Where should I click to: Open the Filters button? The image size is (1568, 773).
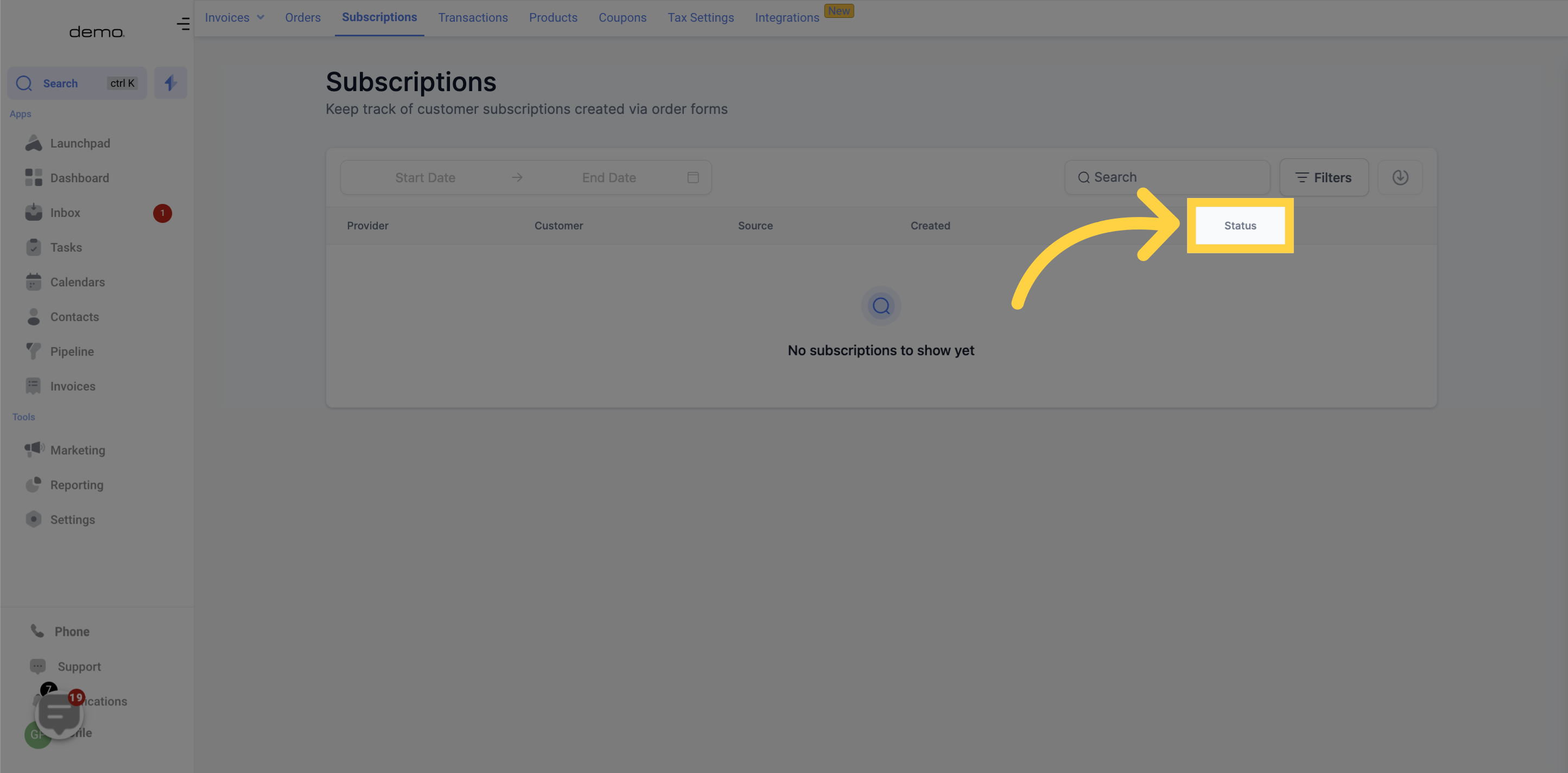(x=1324, y=177)
